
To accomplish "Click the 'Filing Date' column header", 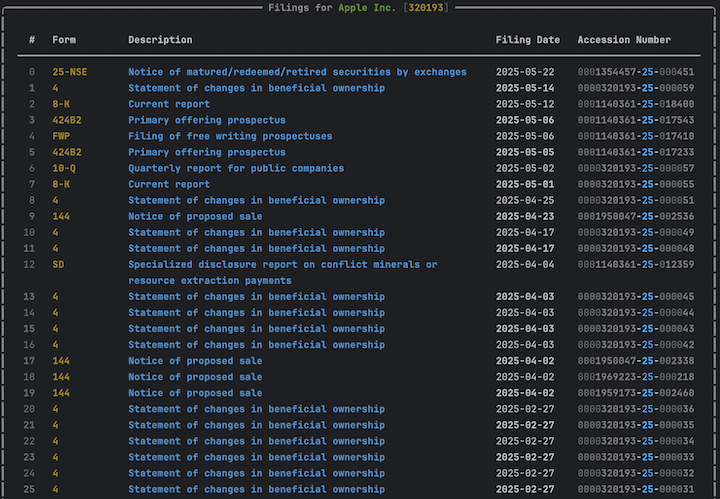I will pyautogui.click(x=528, y=40).
